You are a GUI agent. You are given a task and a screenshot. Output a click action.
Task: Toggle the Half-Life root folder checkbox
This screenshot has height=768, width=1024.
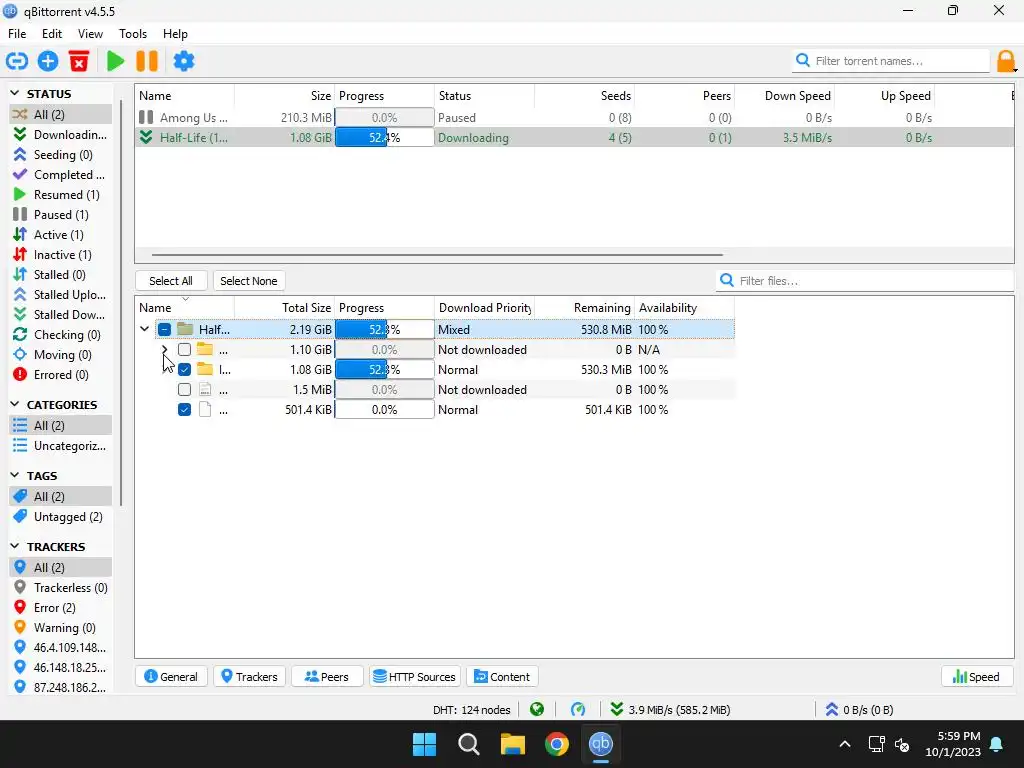pyautogui.click(x=165, y=330)
